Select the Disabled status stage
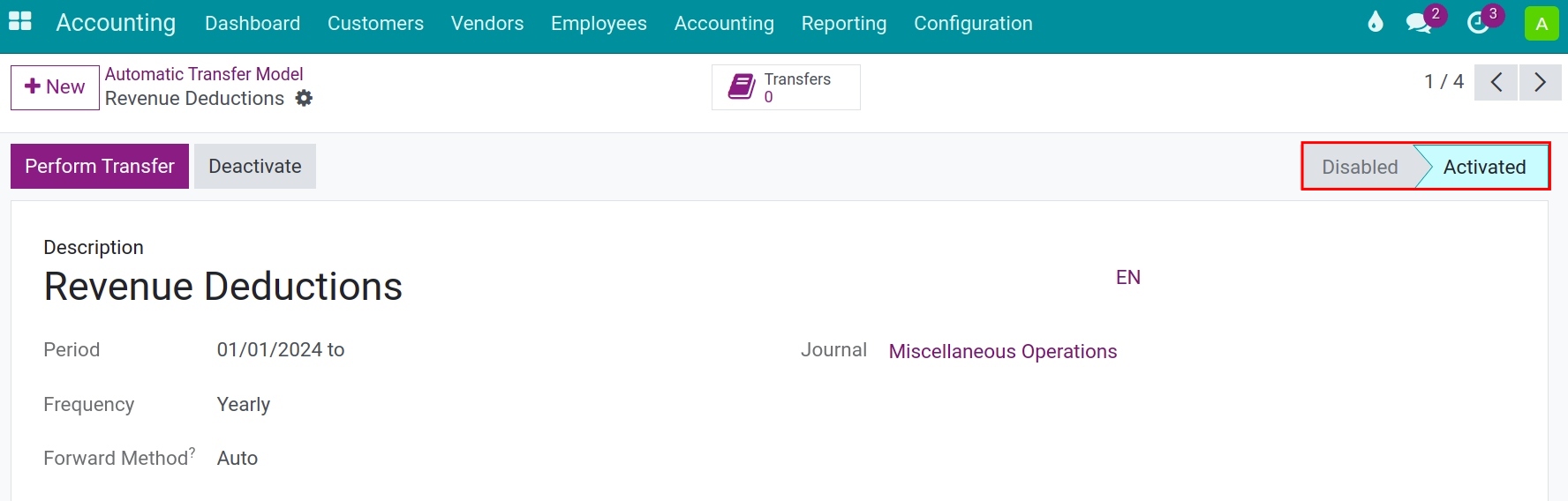Screen dimensions: 1568x501 [1360, 167]
